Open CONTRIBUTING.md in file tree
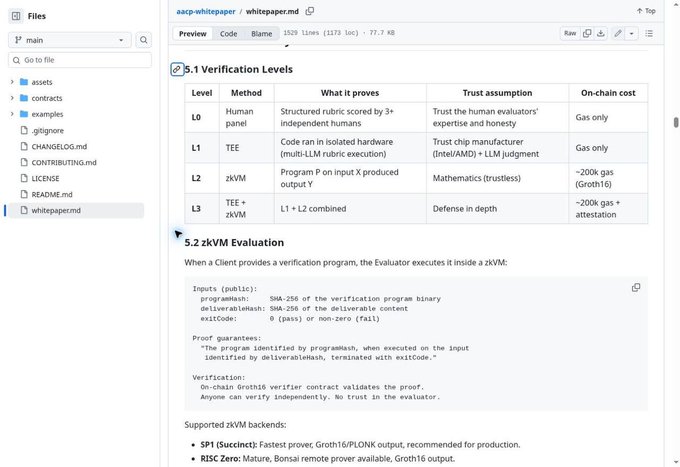 64,163
